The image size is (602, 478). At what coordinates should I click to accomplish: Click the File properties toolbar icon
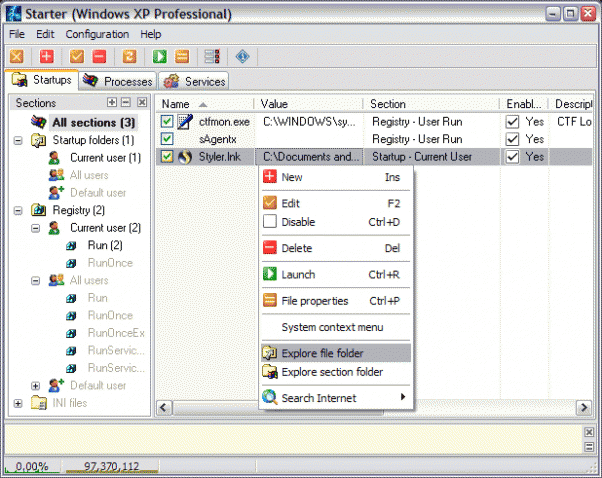pyautogui.click(x=182, y=56)
